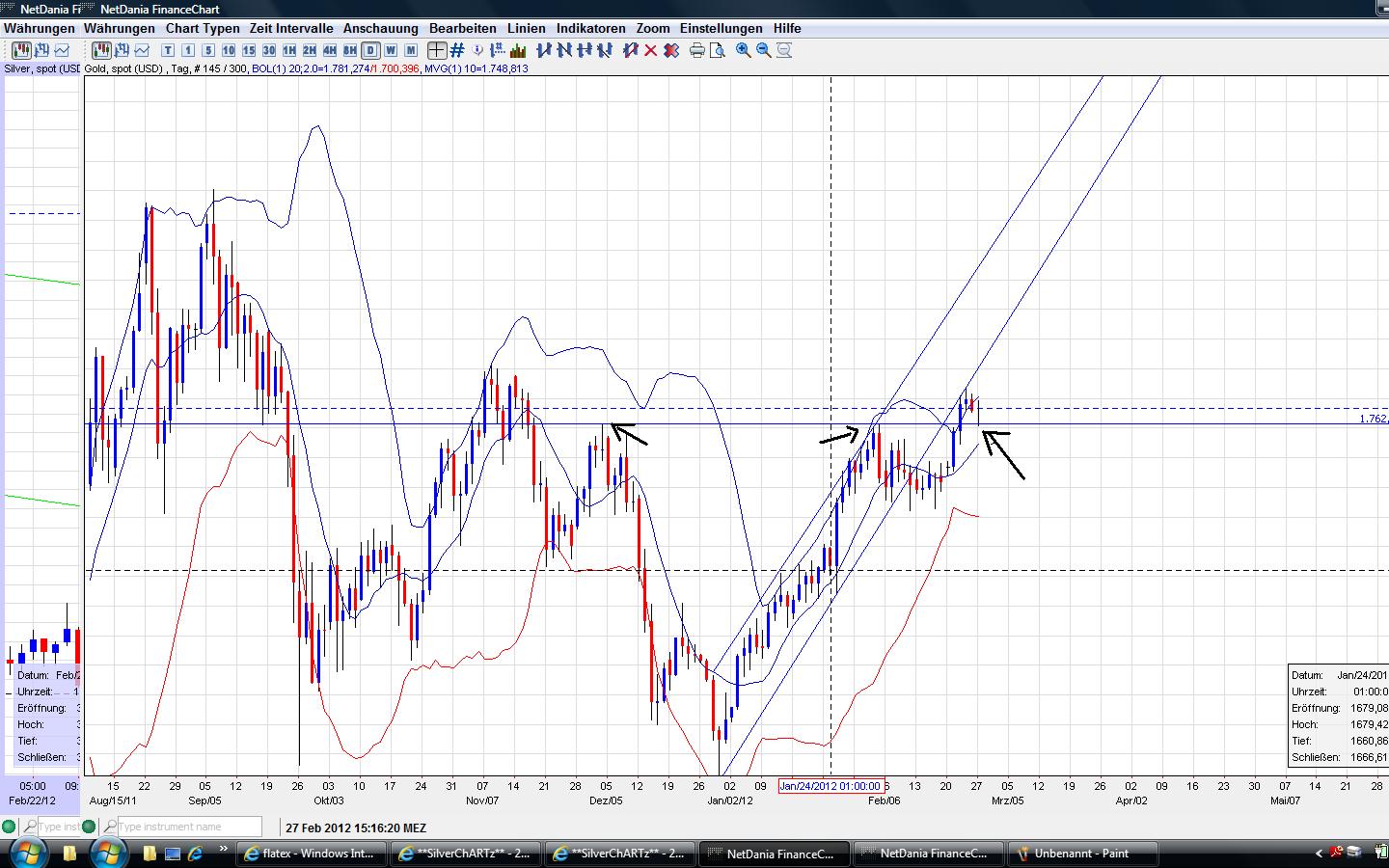This screenshot has width=1389, height=868.
Task: Select the daily D interval
Action: (370, 50)
